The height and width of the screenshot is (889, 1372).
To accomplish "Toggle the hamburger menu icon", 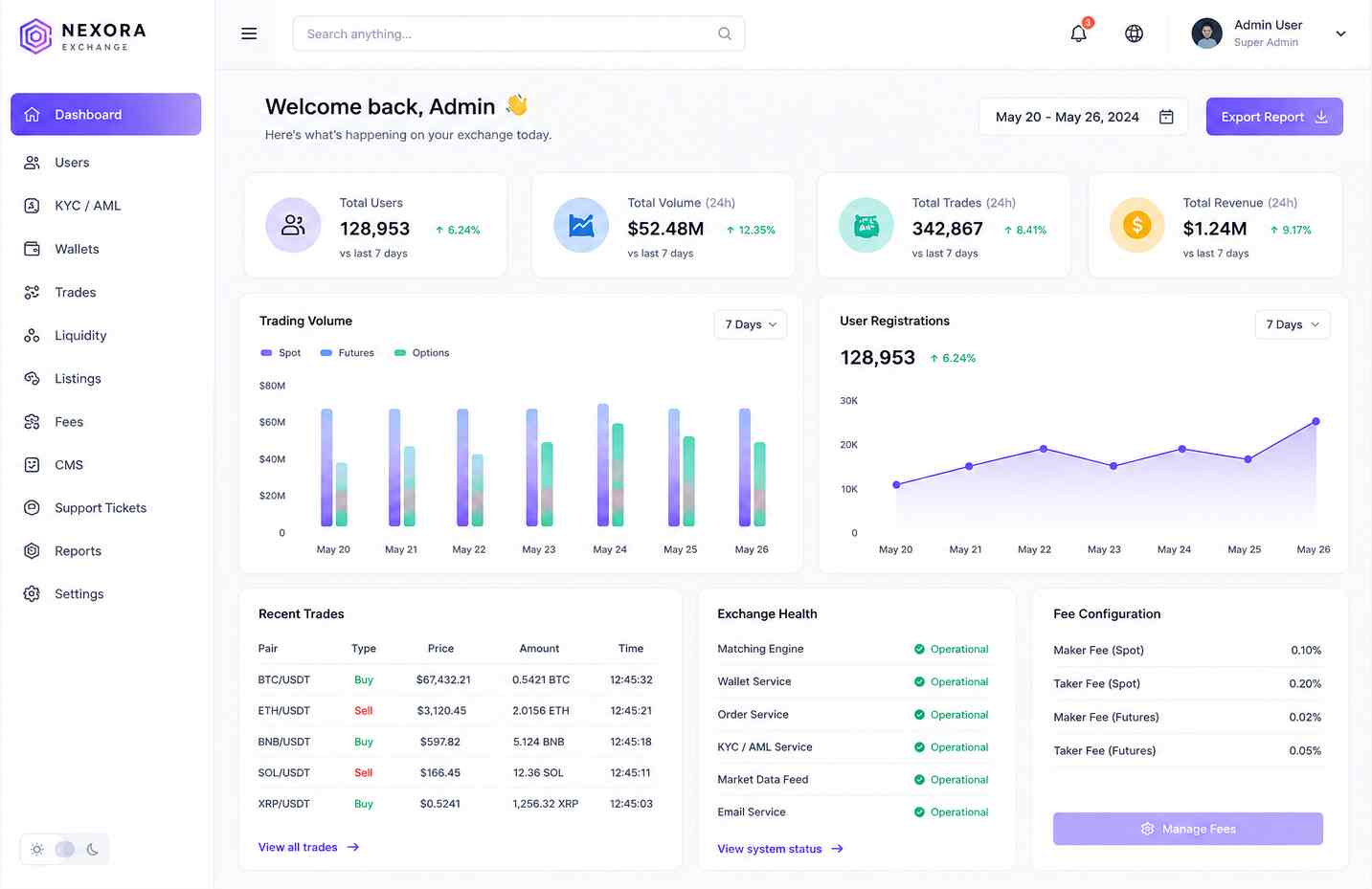I will 249,33.
